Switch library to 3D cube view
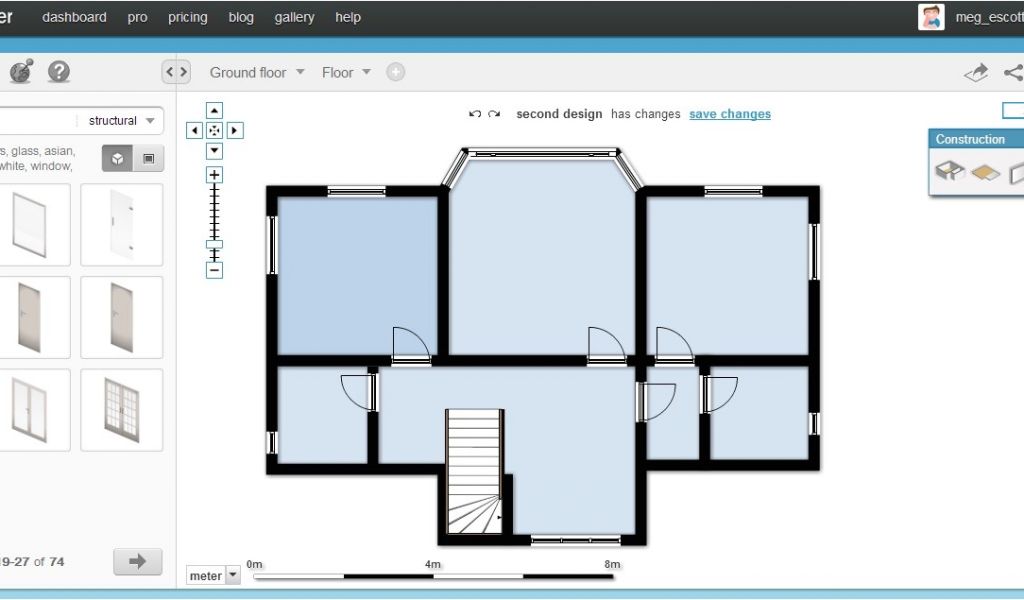The width and height of the screenshot is (1024, 600). [118, 158]
